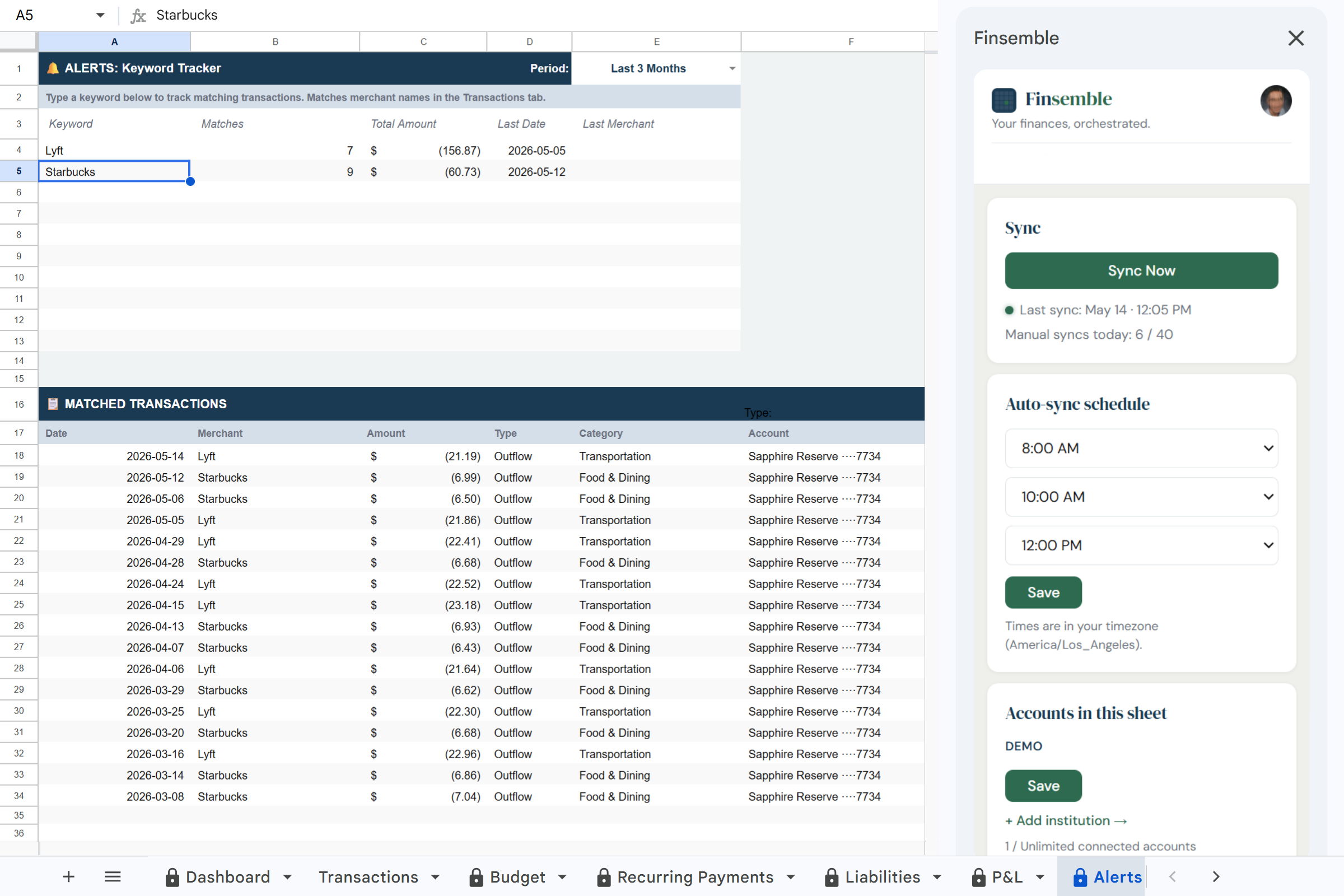This screenshot has width=1344, height=896.
Task: Click the lock icon on Alerts tab
Action: pos(1080,877)
